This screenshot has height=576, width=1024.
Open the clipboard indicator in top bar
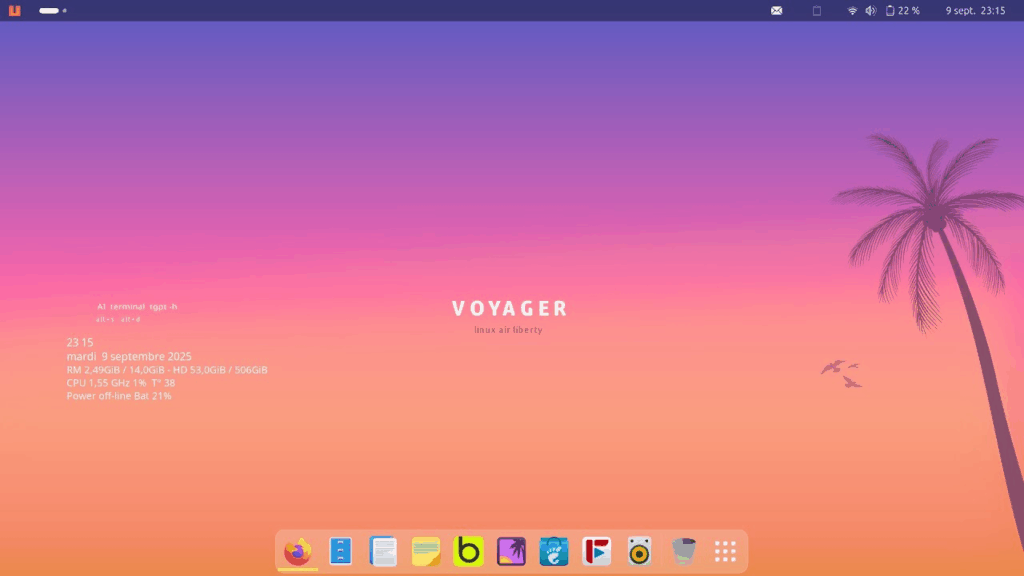click(816, 10)
